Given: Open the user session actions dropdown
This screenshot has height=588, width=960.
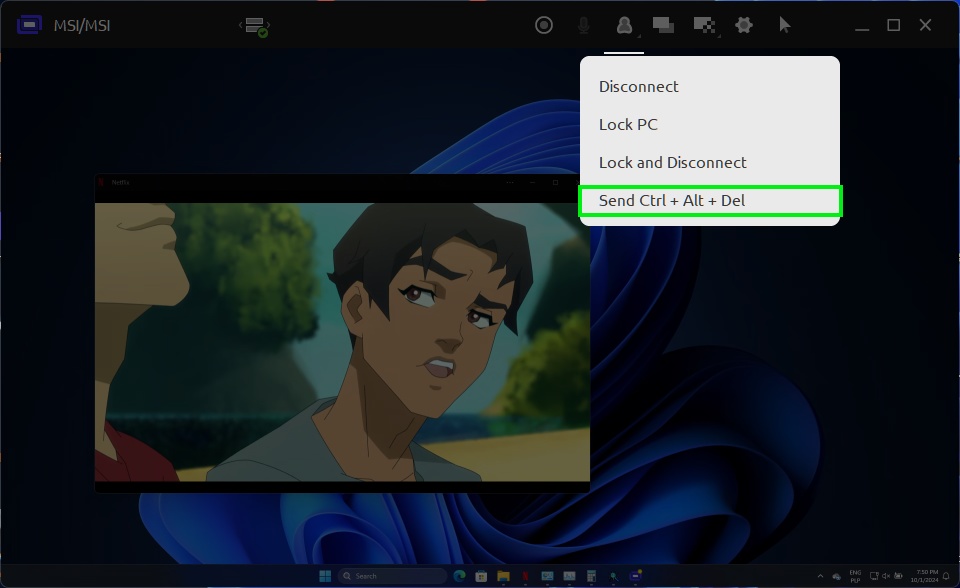Looking at the screenshot, I should pos(624,25).
